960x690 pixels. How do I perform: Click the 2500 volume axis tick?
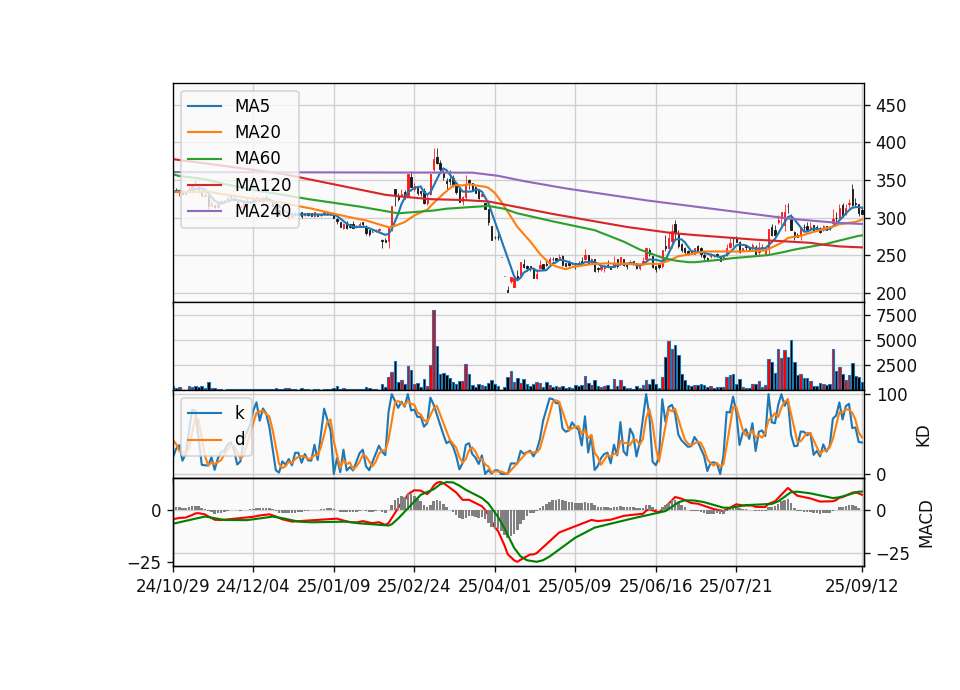point(896,366)
